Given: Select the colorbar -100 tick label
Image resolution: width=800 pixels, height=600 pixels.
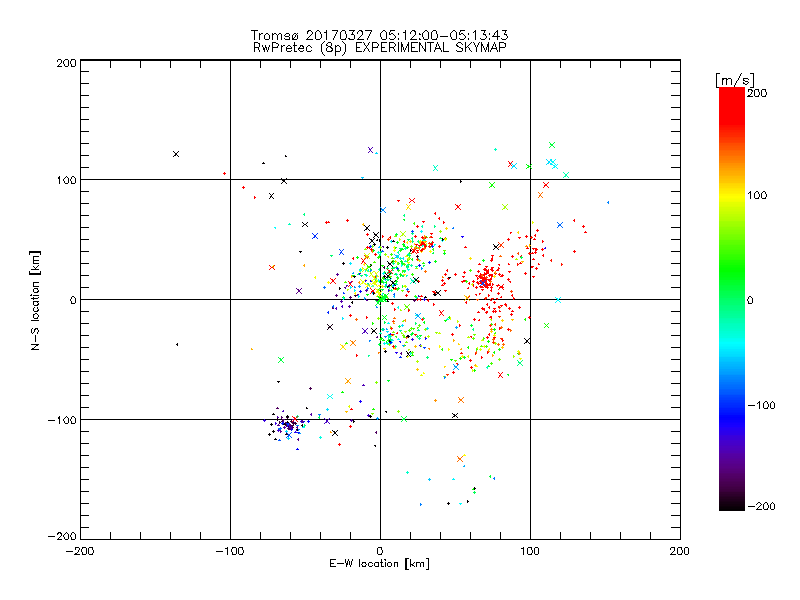Looking at the screenshot, I should [761, 405].
